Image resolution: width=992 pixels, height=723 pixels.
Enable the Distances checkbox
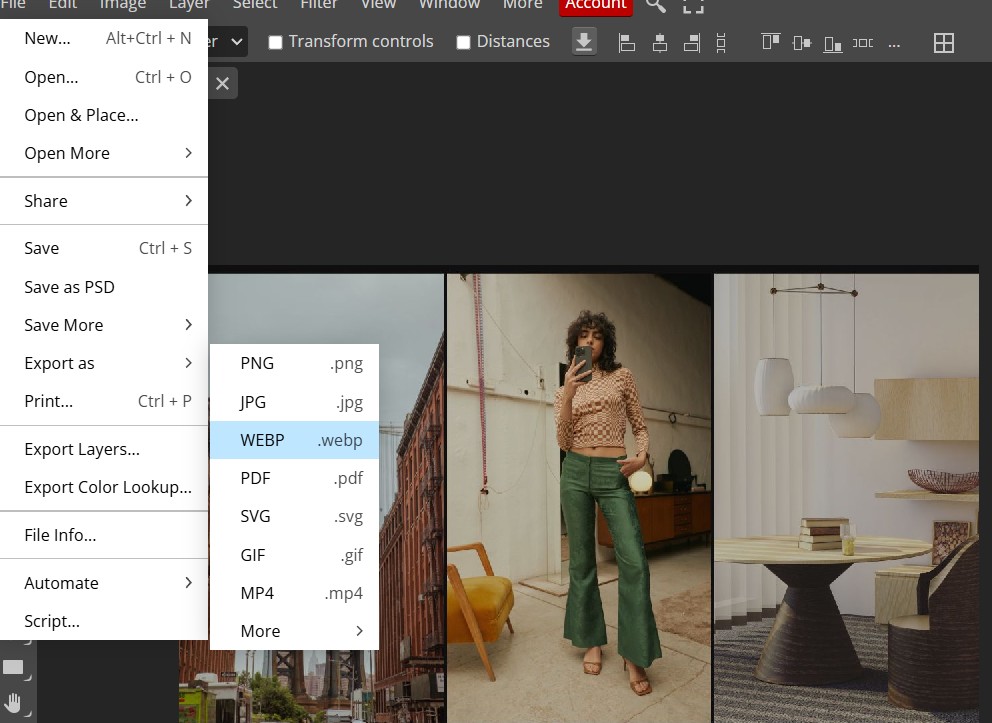click(x=463, y=42)
